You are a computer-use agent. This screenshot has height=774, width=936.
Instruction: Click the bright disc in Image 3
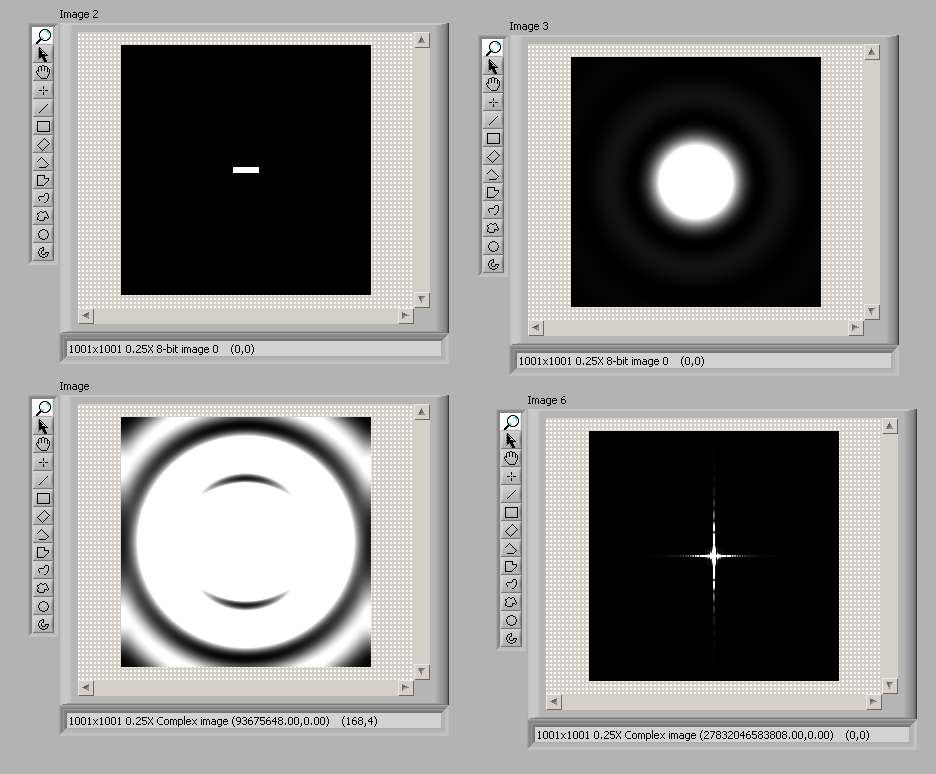695,181
